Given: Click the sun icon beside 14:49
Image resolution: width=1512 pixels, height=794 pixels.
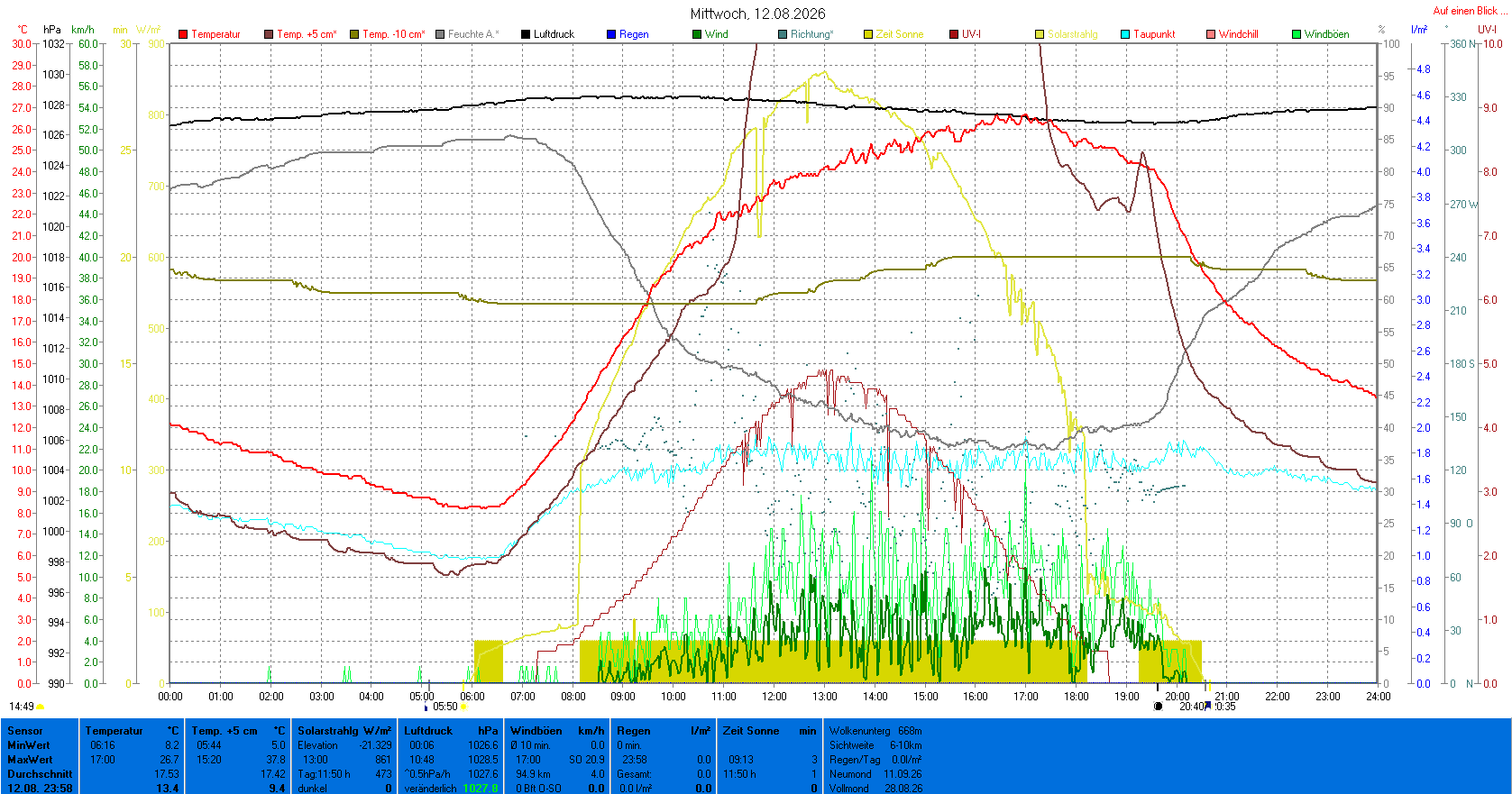Looking at the screenshot, I should point(41,707).
